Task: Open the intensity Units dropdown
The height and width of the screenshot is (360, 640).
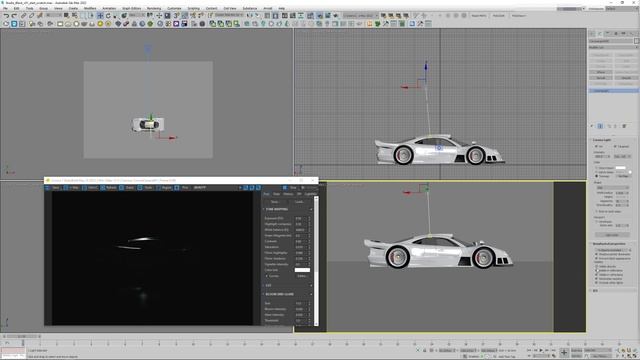Action: point(622,156)
